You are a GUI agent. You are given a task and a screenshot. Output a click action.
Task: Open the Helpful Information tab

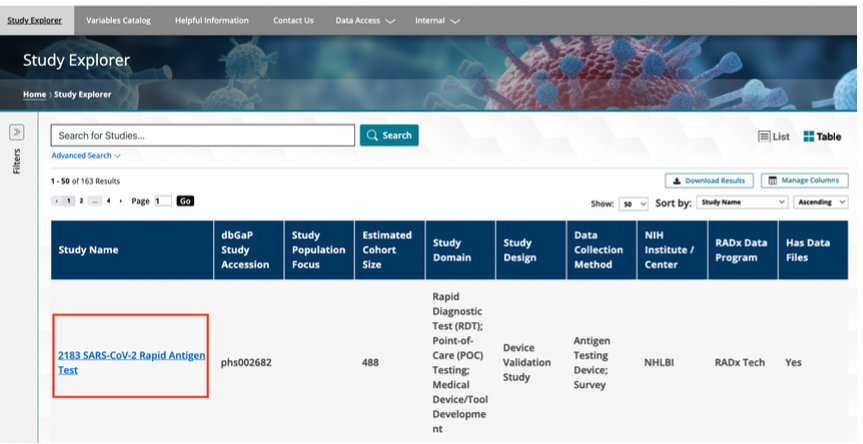click(x=212, y=20)
